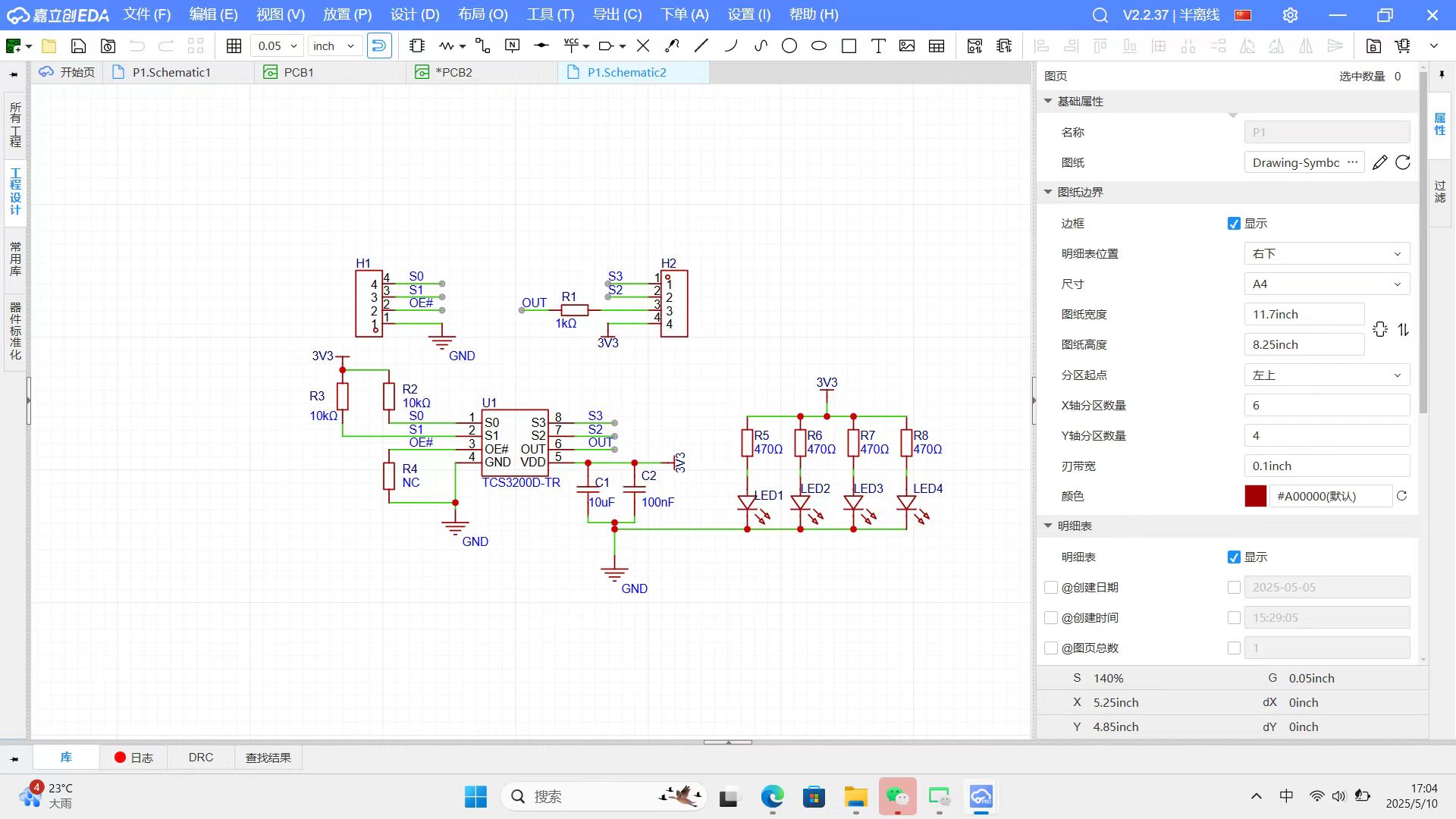1456x819 pixels.
Task: Uncheck the 边框 显示 checkbox
Action: point(1234,224)
